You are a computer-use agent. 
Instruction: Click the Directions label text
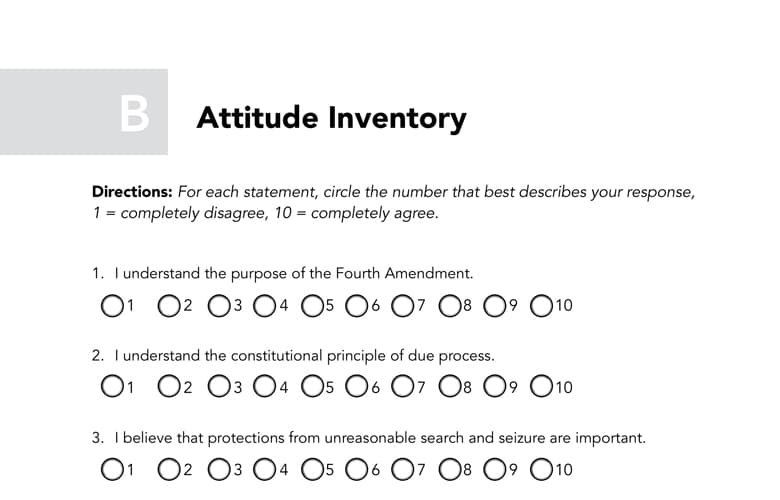(132, 192)
